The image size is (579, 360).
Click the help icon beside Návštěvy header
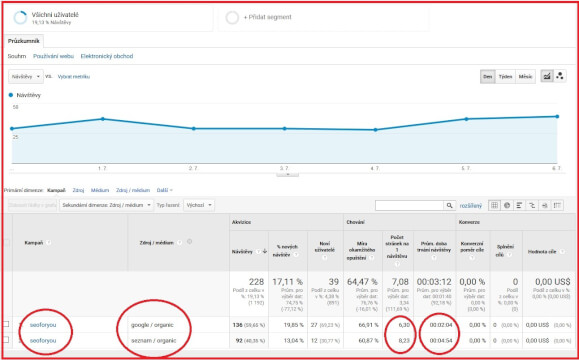coord(258,252)
